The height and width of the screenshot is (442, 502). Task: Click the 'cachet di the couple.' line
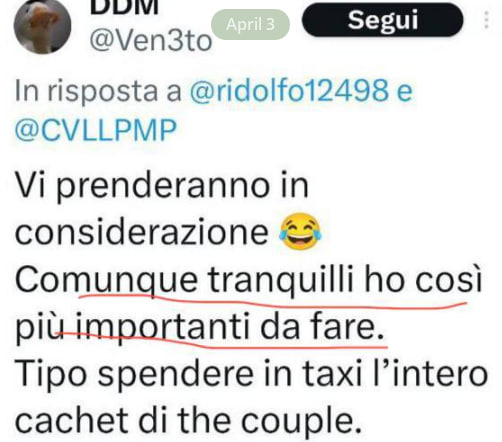[188, 421]
